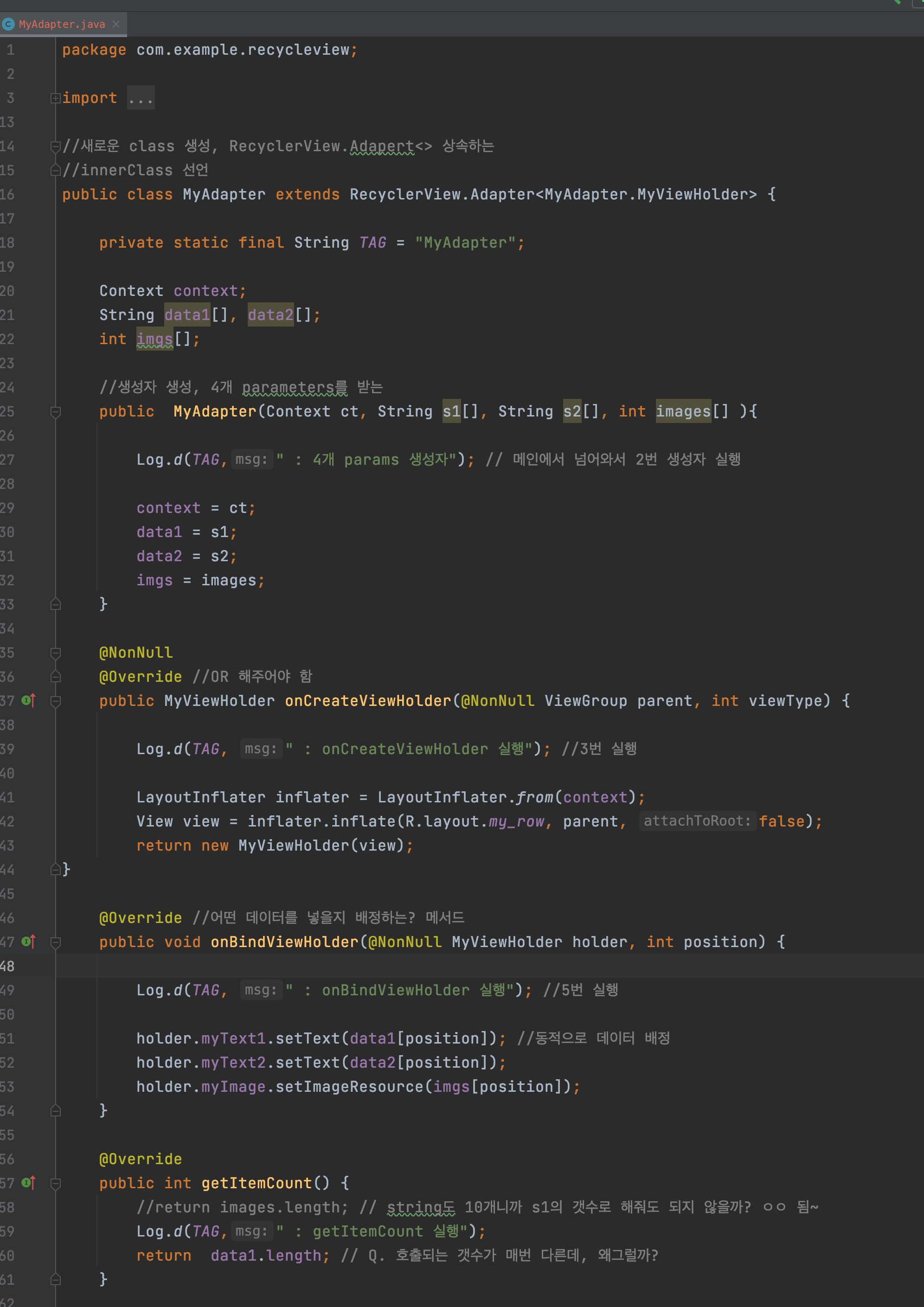Fold the onCreateViewHolder method
This screenshot has width=924, height=1307.
(x=56, y=701)
